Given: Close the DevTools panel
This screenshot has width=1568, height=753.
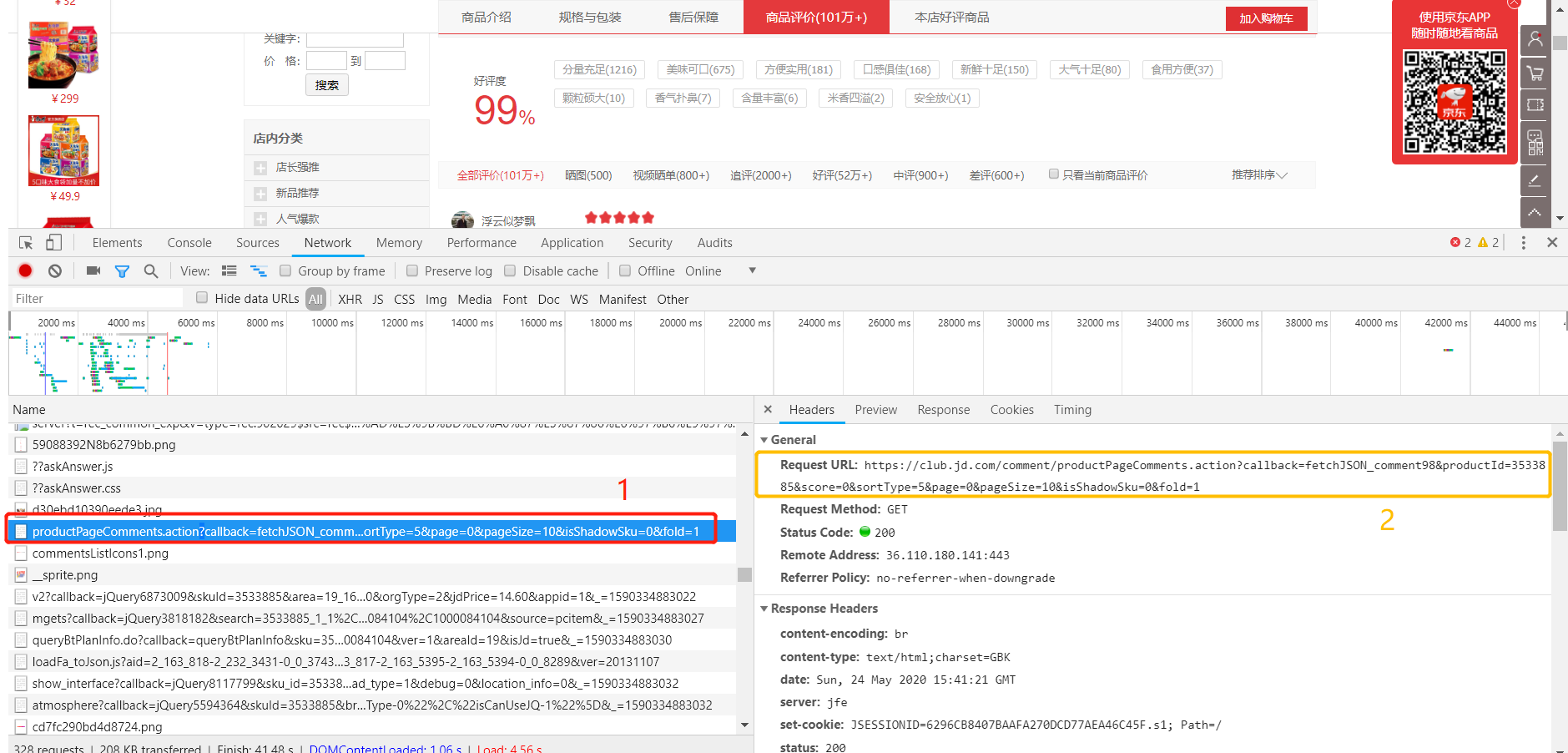Looking at the screenshot, I should tap(1552, 242).
